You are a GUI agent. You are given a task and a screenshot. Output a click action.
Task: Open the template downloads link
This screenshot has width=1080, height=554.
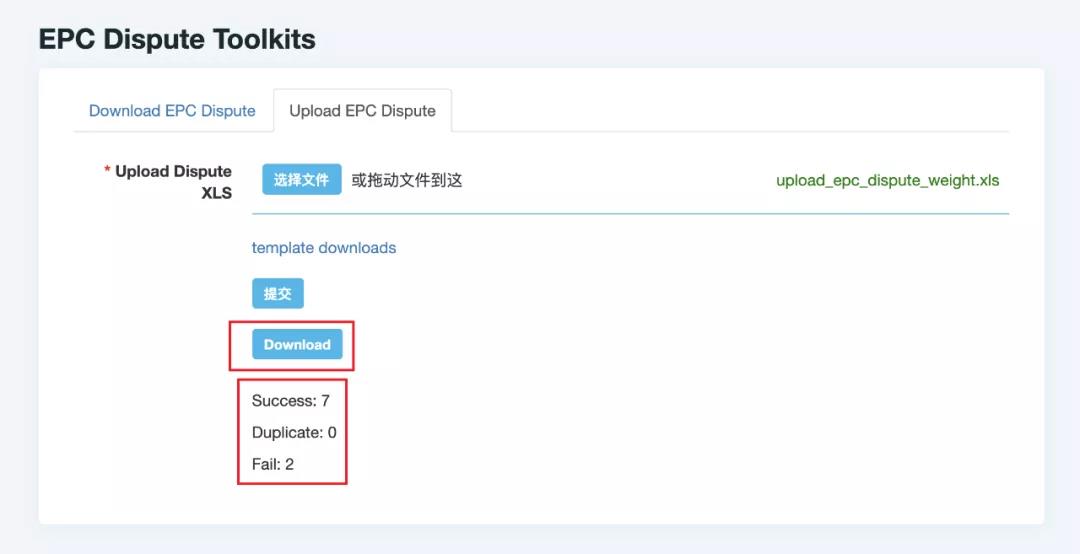click(323, 248)
